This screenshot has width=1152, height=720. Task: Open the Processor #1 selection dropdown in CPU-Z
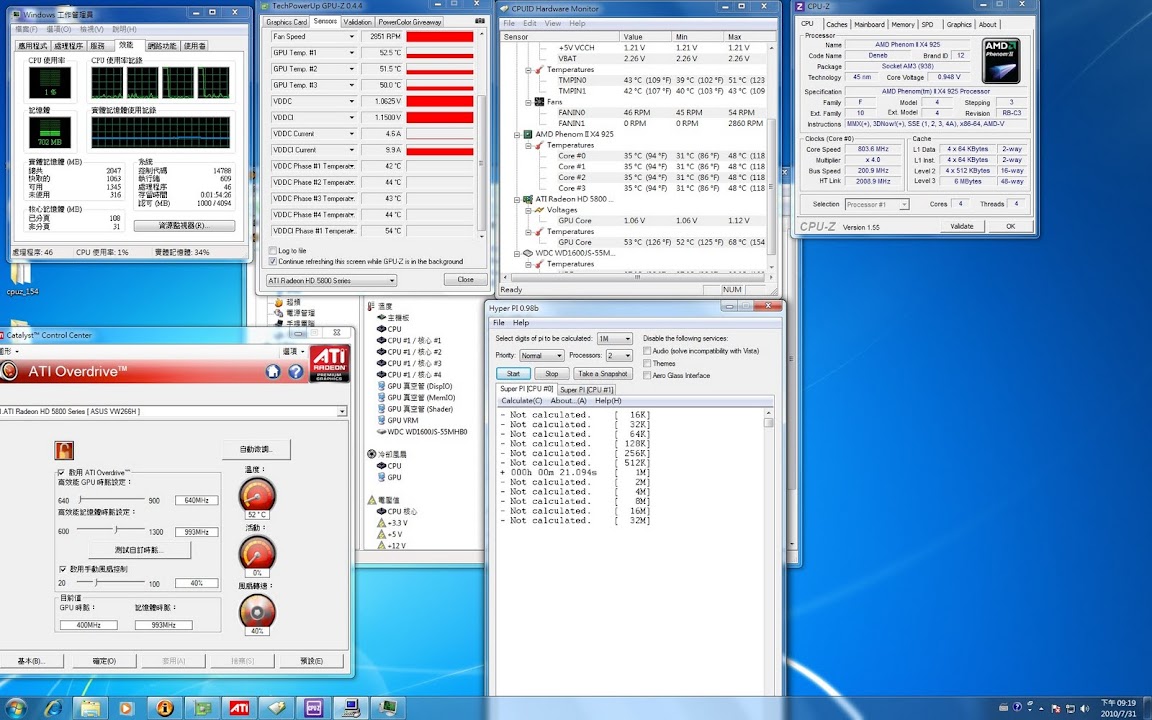pos(877,204)
